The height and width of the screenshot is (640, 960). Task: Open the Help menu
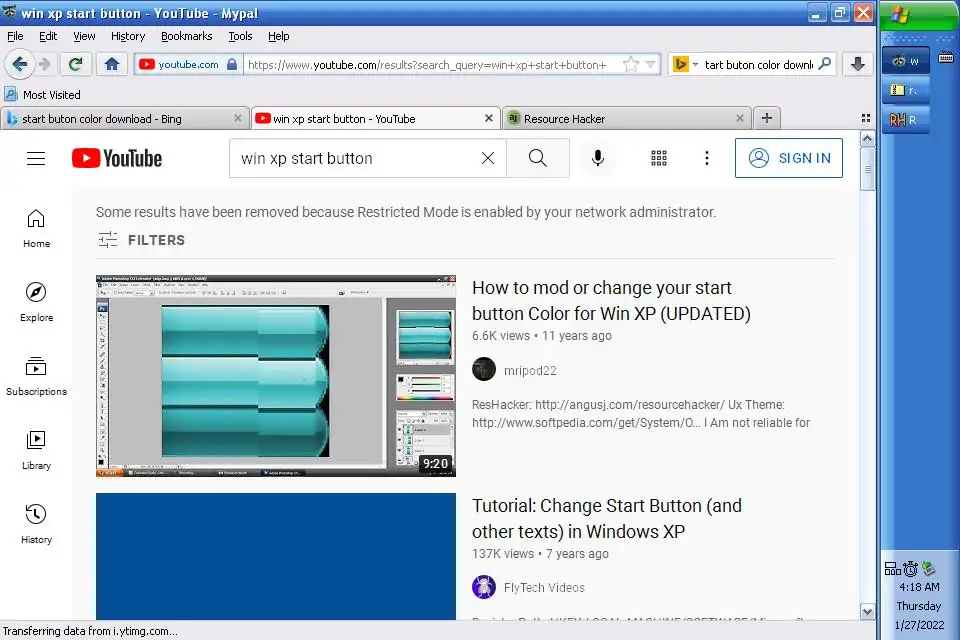point(279,36)
